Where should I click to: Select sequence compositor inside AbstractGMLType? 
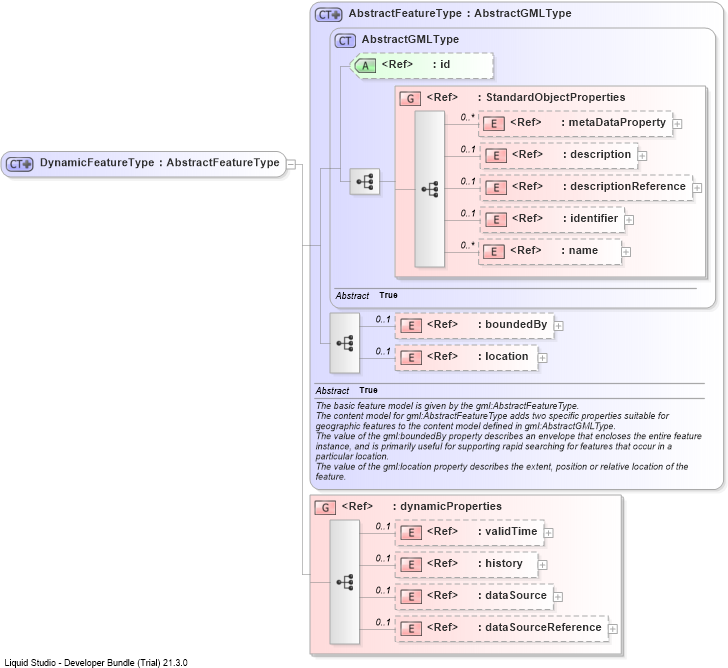(364, 182)
